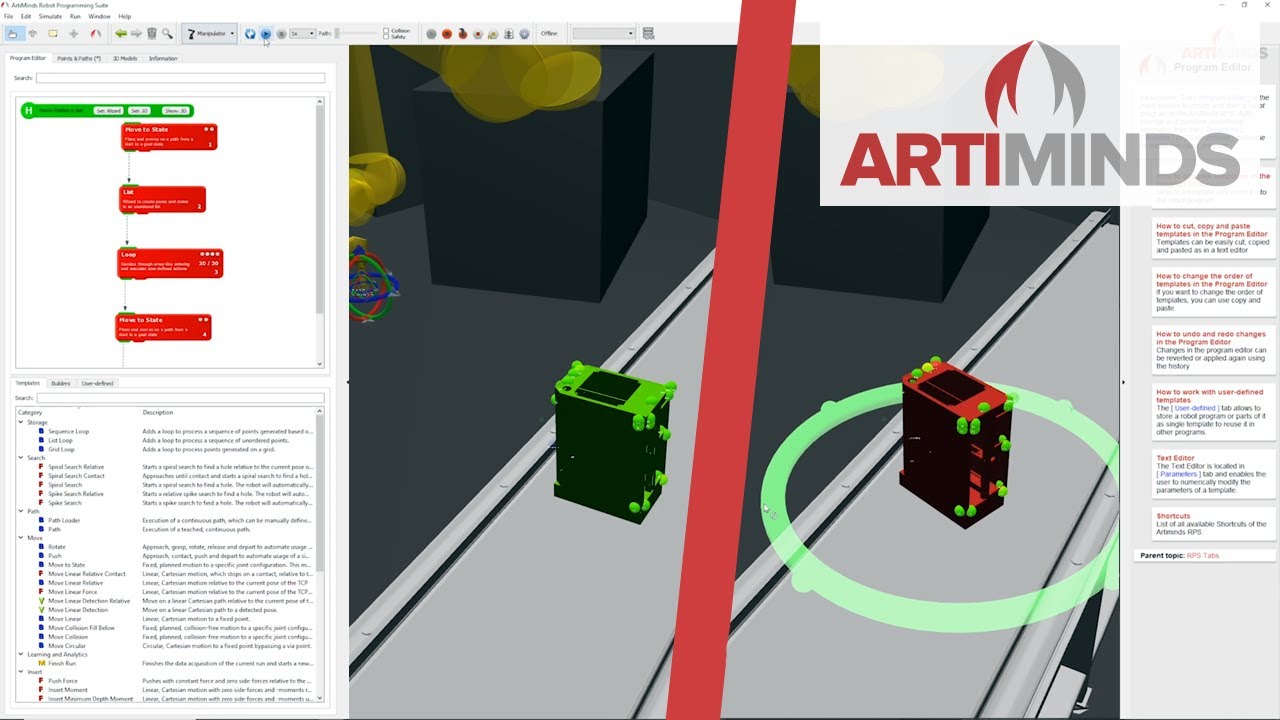Collapse the Storage category
This screenshot has width=1280, height=720.
point(20,422)
